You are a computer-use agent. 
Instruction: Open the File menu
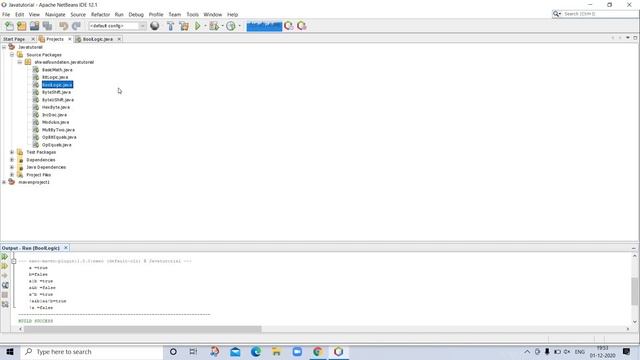click(6, 14)
